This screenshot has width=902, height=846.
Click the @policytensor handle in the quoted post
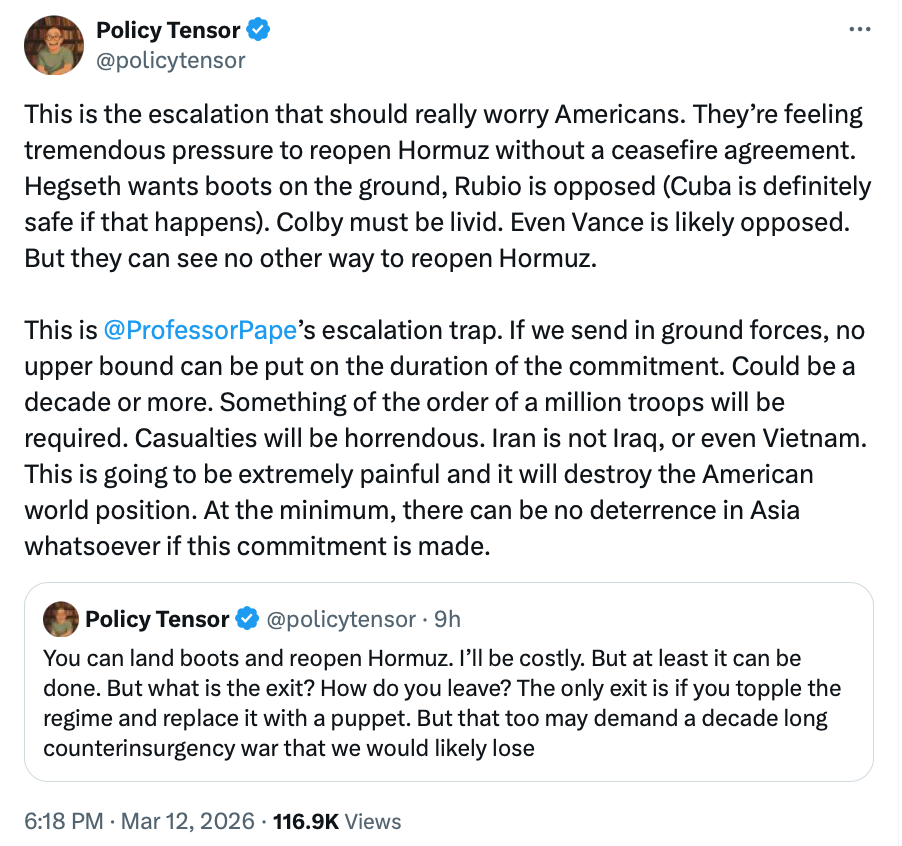[x=340, y=619]
